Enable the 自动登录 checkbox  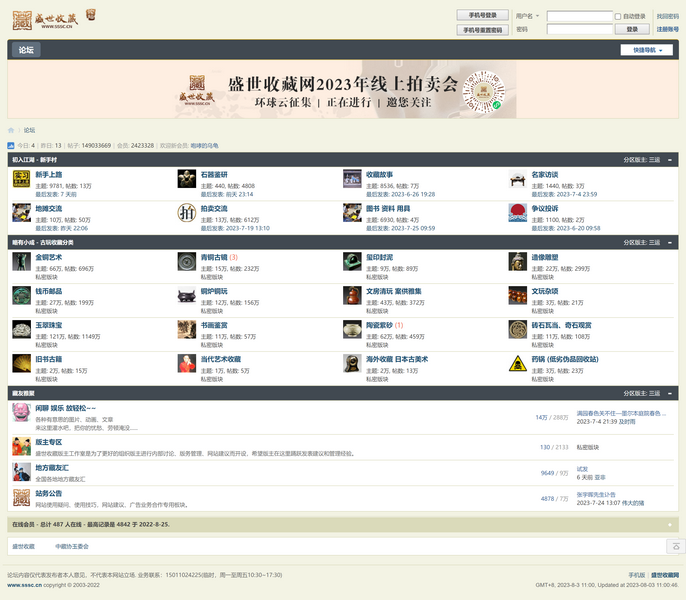[x=618, y=16]
